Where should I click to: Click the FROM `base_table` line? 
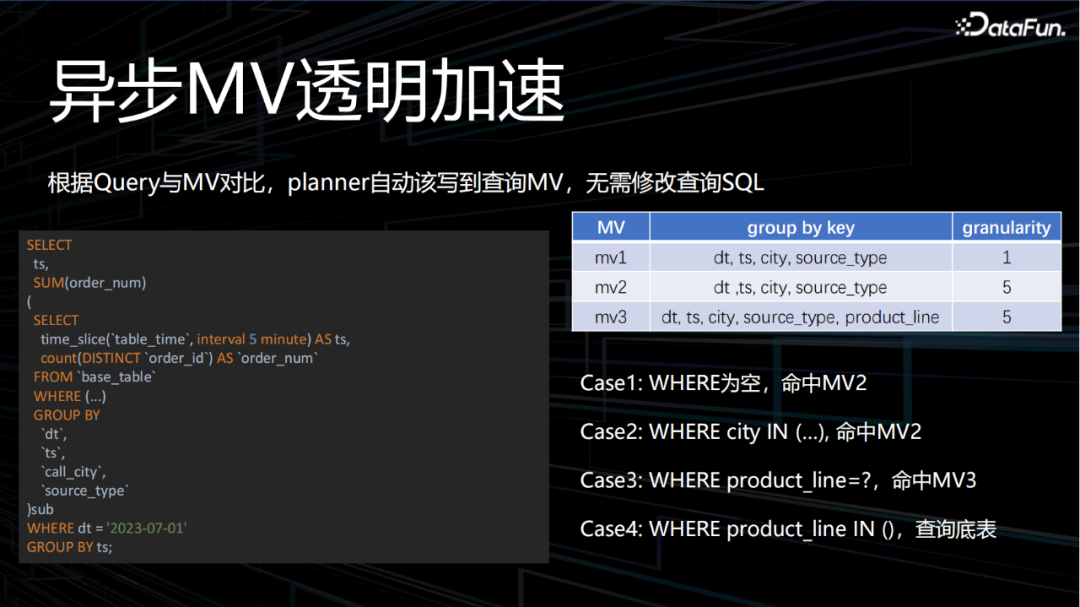point(94,377)
